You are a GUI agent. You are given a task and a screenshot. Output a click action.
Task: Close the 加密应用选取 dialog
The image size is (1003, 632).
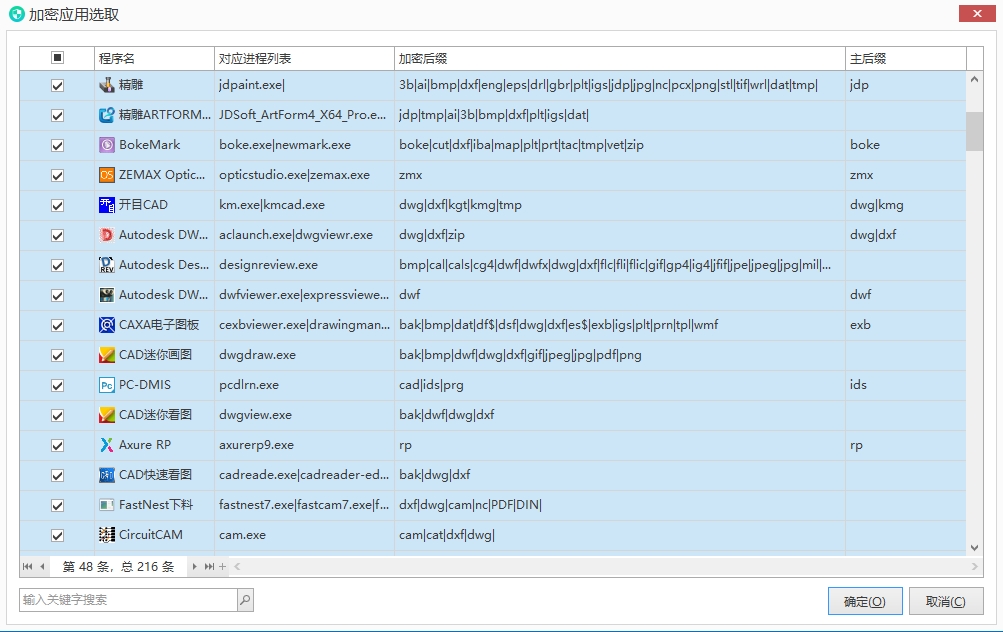[x=977, y=13]
